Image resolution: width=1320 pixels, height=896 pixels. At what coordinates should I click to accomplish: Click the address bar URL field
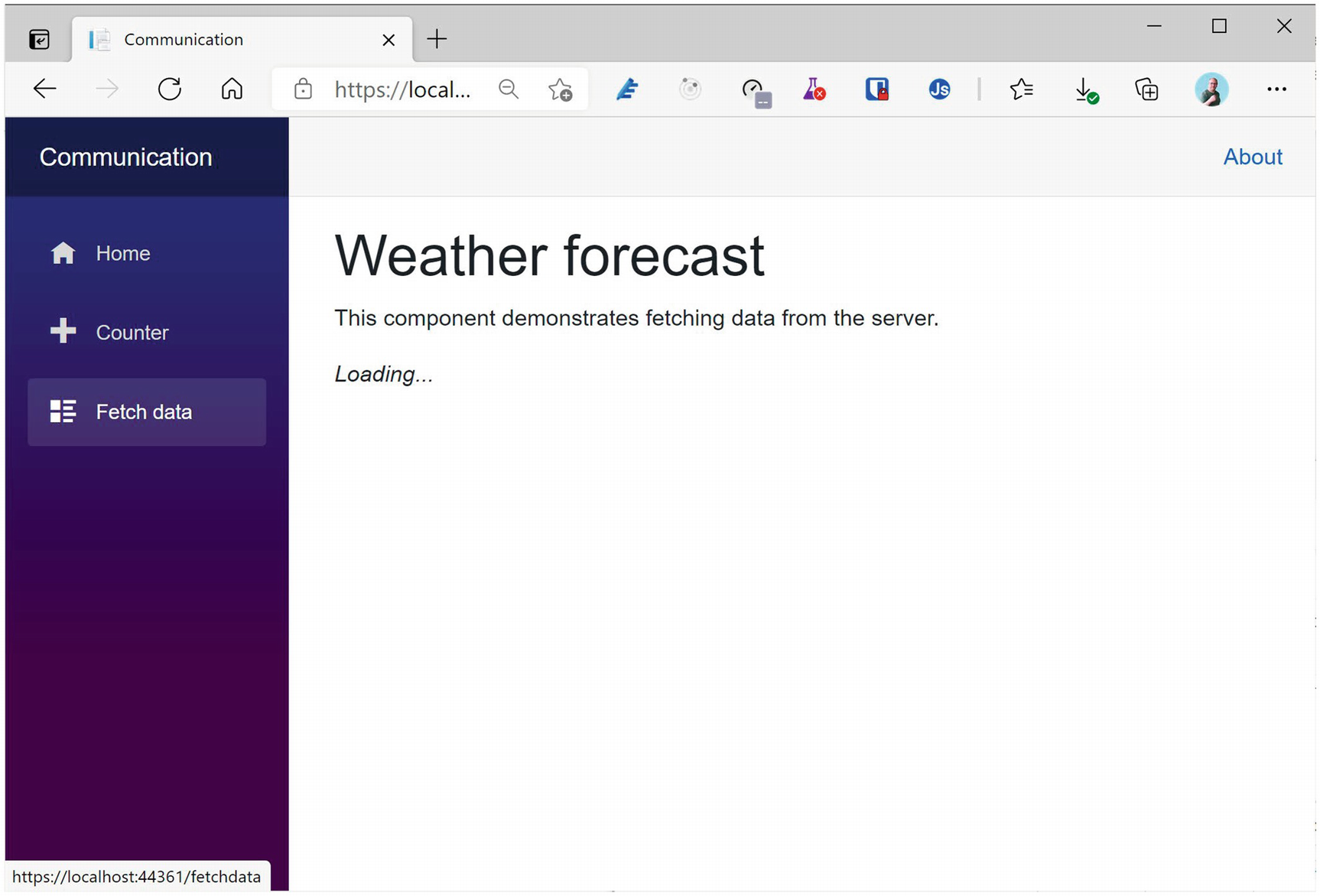click(x=402, y=89)
